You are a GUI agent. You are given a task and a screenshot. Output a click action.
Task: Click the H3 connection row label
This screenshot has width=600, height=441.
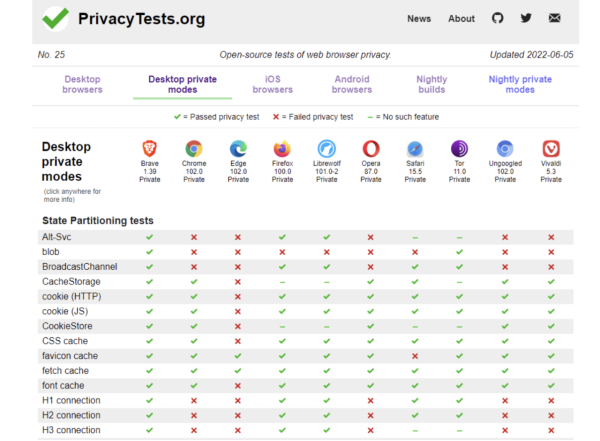[x=71, y=430]
